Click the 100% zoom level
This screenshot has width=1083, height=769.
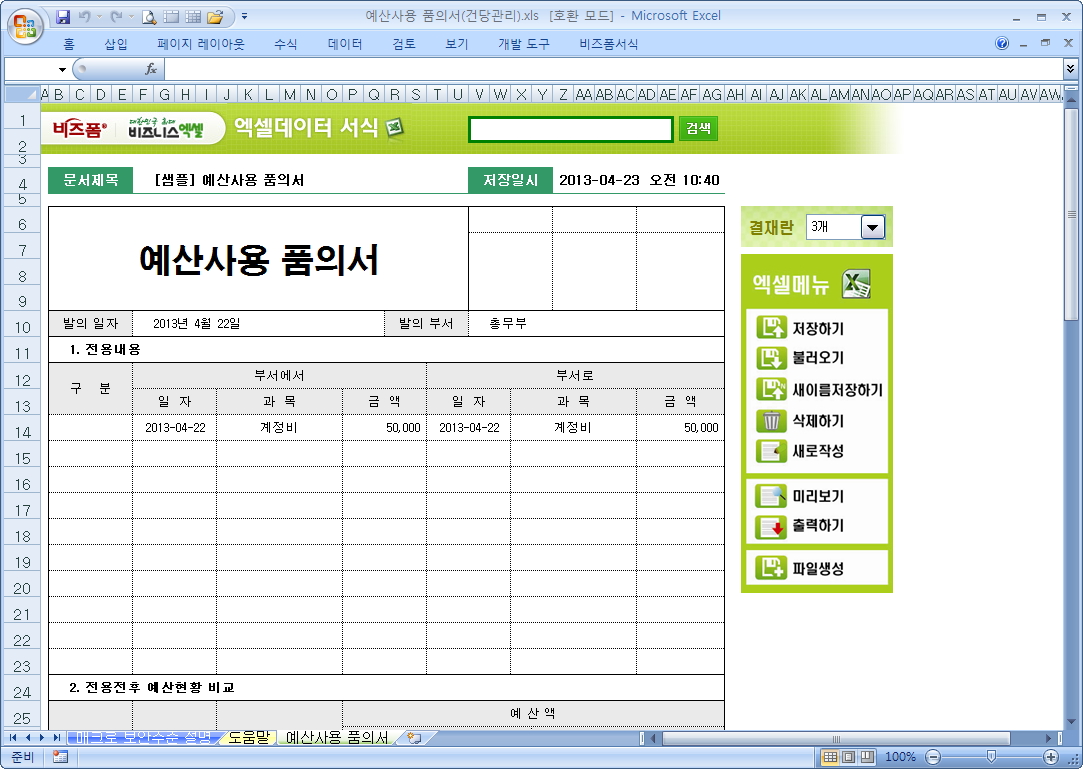(900, 757)
